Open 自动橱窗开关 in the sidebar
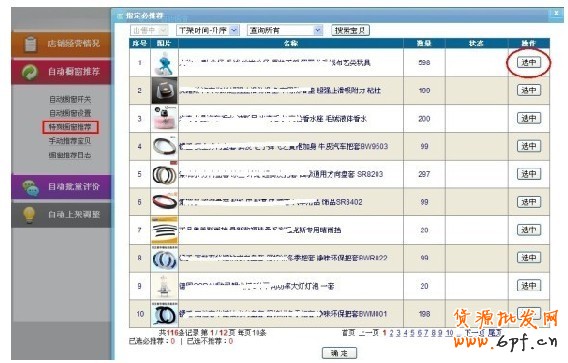 70,99
